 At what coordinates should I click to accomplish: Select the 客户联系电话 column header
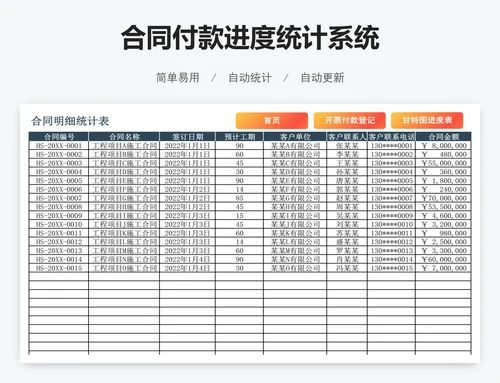[392, 136]
